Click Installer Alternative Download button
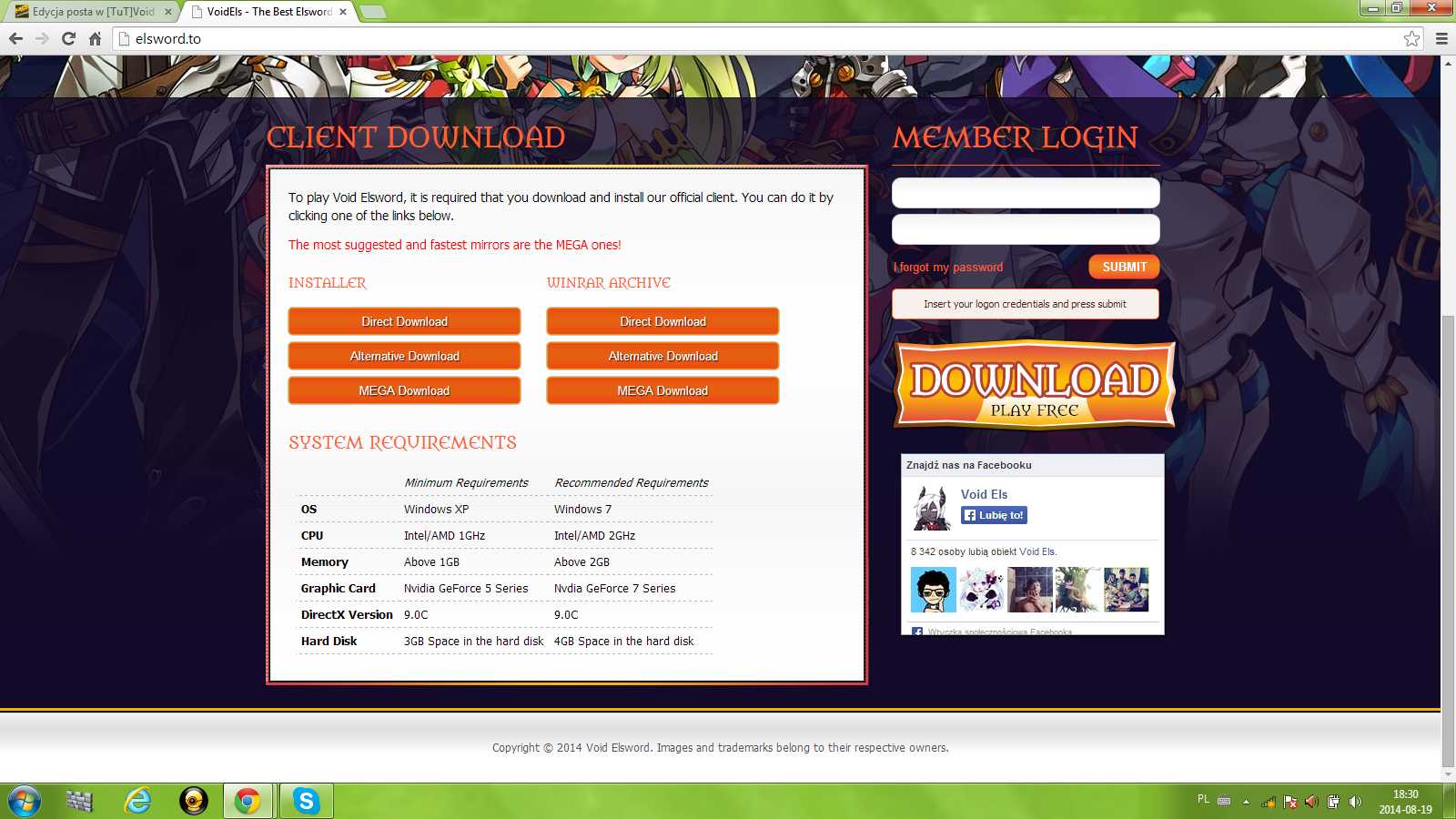 tap(404, 356)
